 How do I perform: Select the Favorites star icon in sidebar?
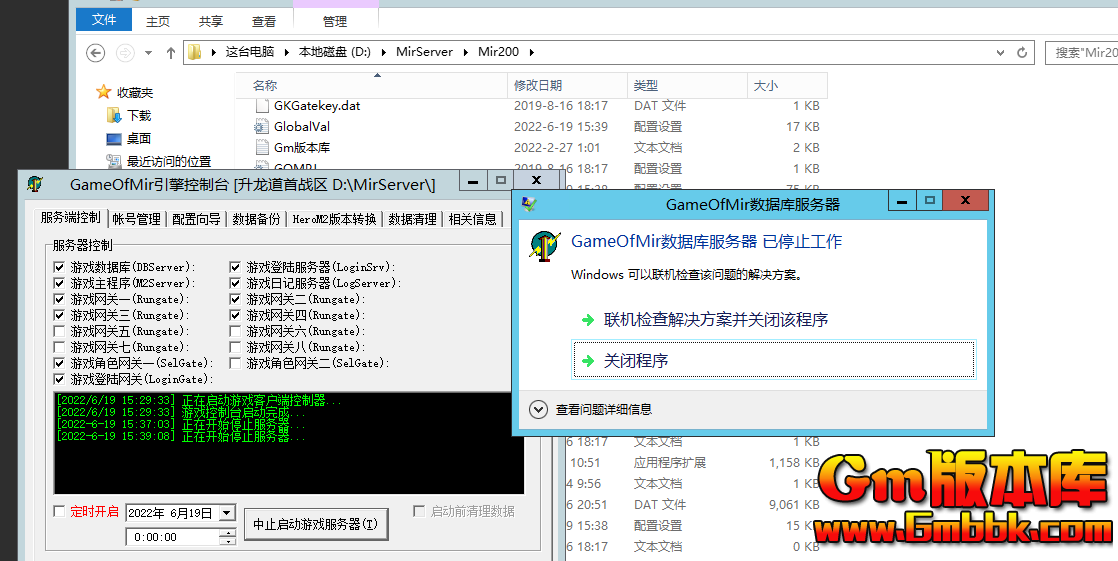click(104, 92)
